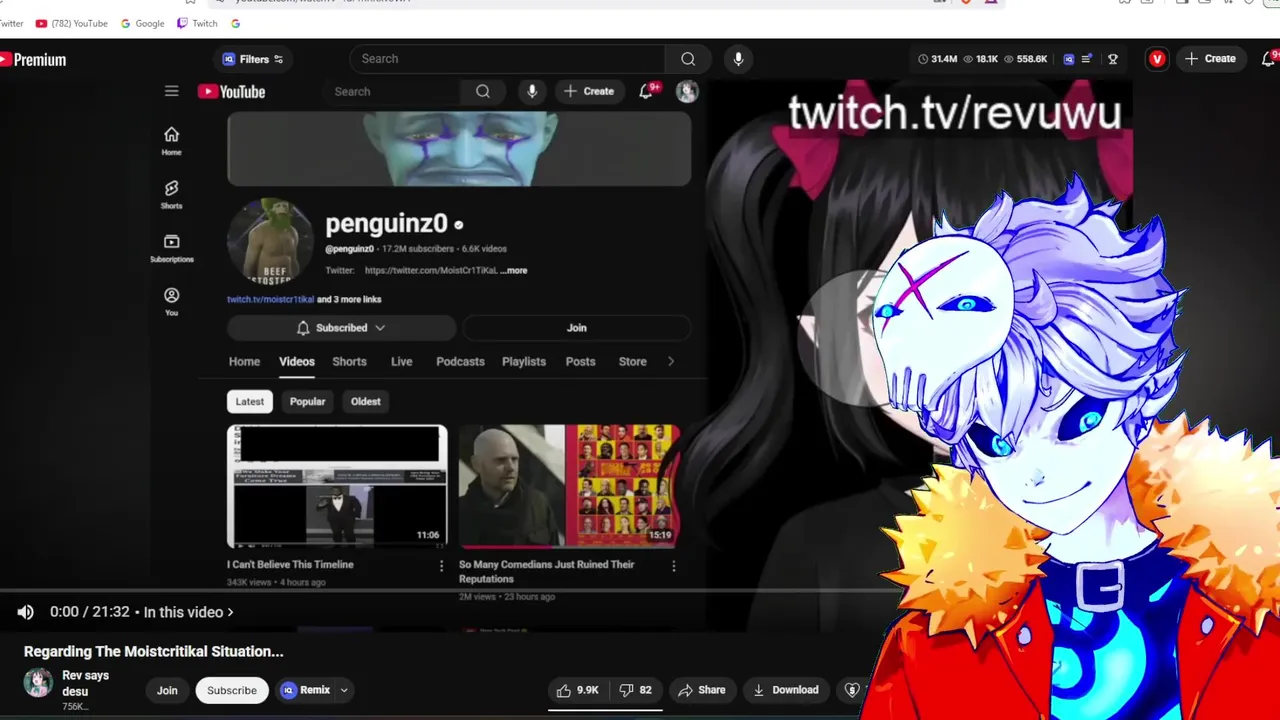This screenshot has width=1280, height=720.
Task: Select the Popular sort chip
Action: (x=307, y=401)
